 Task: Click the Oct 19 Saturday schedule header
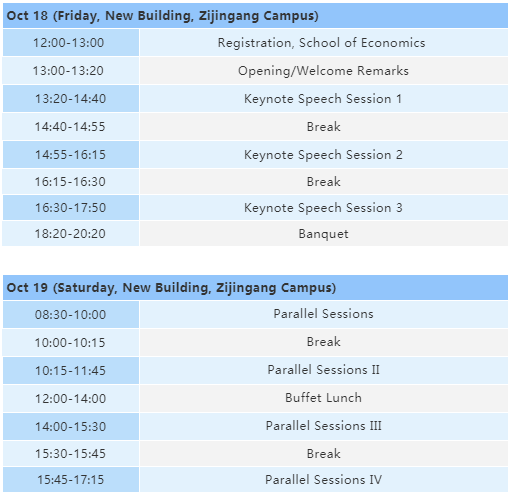point(256,288)
